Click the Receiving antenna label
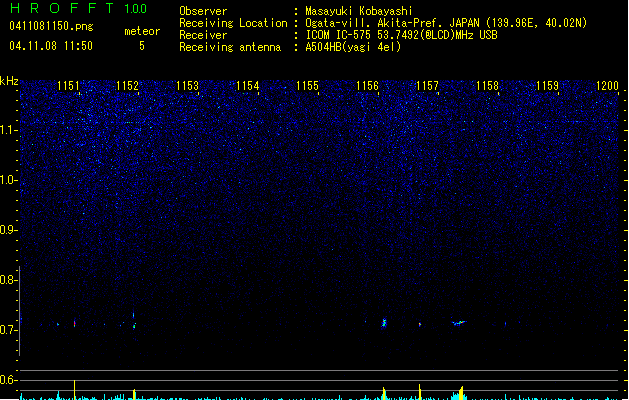Image resolution: width=629 pixels, height=400 pixels. [x=230, y=47]
